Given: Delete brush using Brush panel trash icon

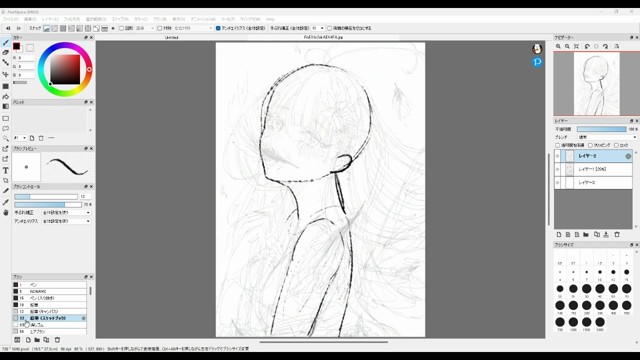Looking at the screenshot, I should pyautogui.click(x=57, y=340).
